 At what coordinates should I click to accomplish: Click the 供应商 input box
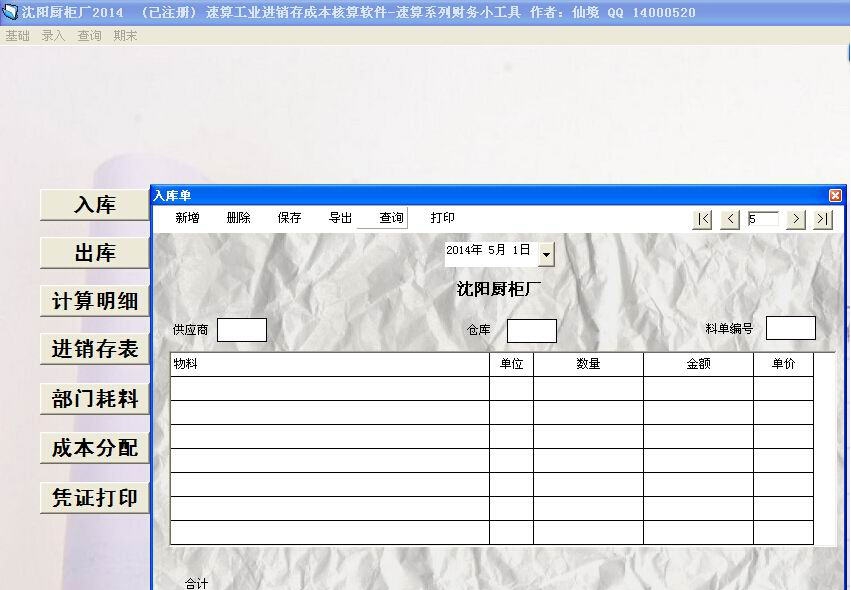[242, 330]
